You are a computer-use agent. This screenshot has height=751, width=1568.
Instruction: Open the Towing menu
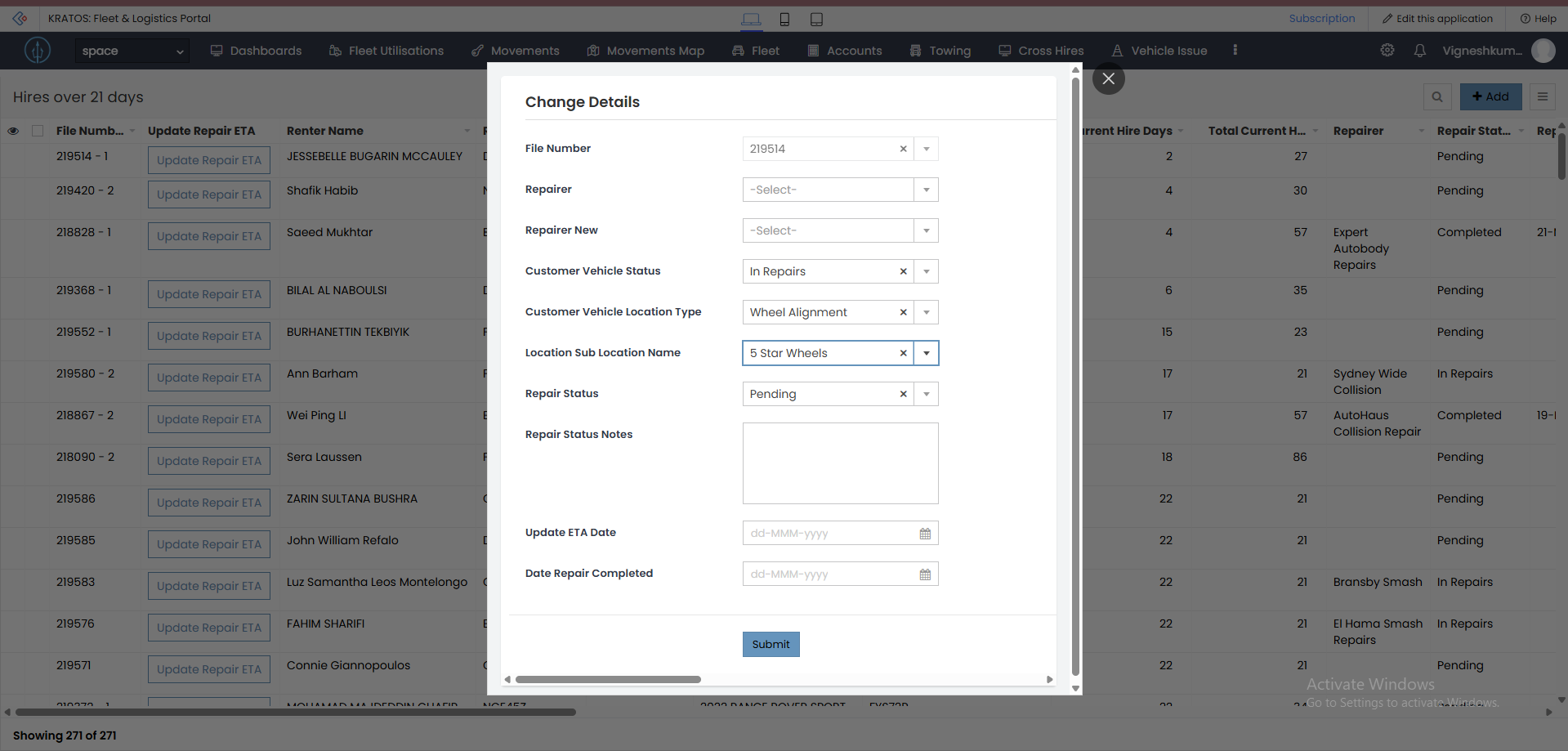click(x=940, y=51)
